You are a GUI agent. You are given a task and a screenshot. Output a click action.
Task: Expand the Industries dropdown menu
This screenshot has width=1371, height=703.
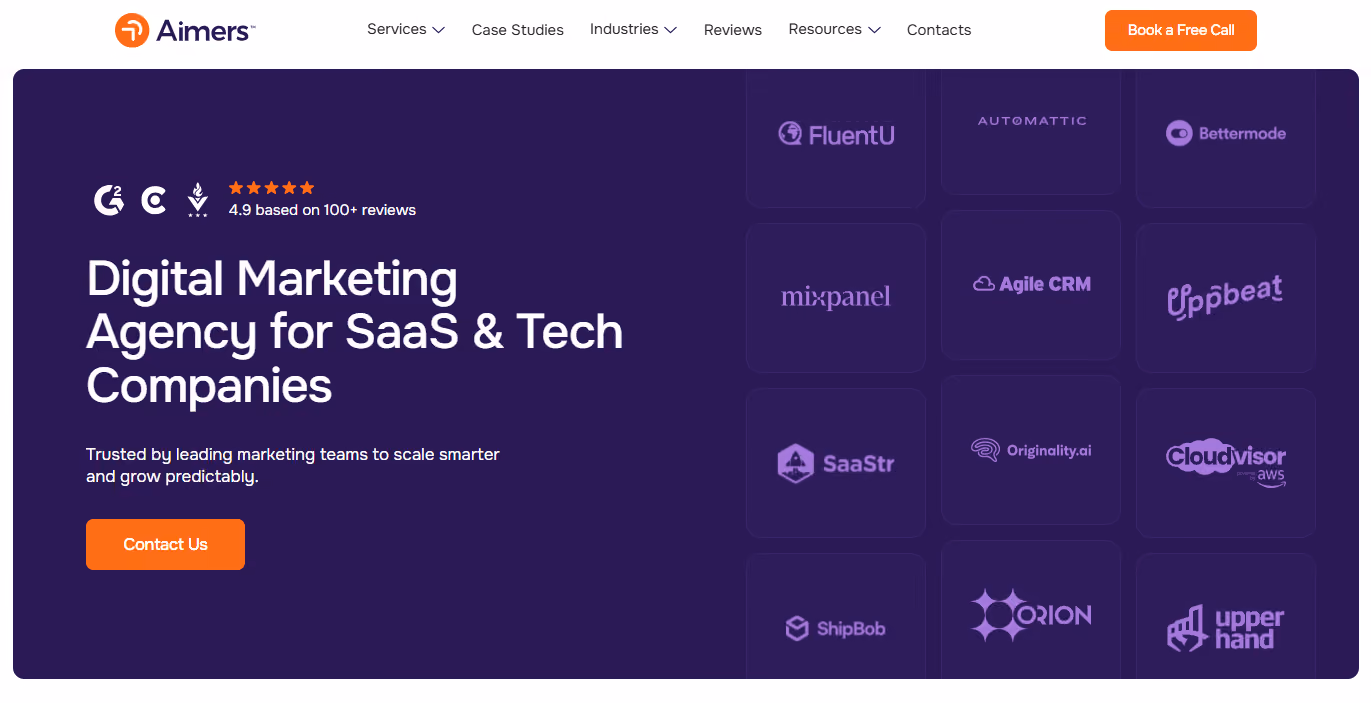(633, 30)
